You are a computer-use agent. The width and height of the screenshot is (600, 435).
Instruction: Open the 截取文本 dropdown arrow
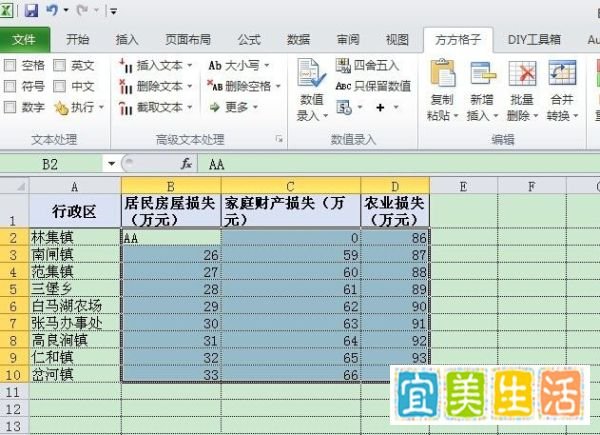coord(190,108)
